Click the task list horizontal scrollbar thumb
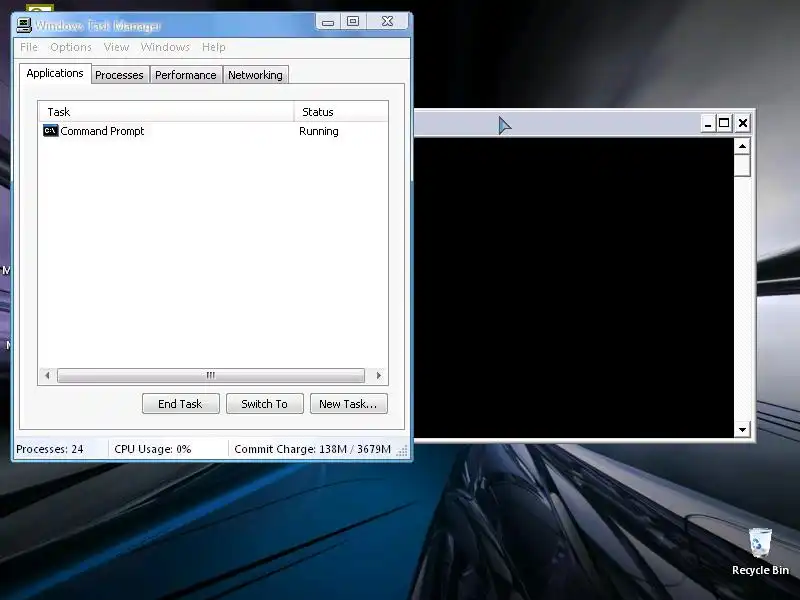 pos(211,376)
